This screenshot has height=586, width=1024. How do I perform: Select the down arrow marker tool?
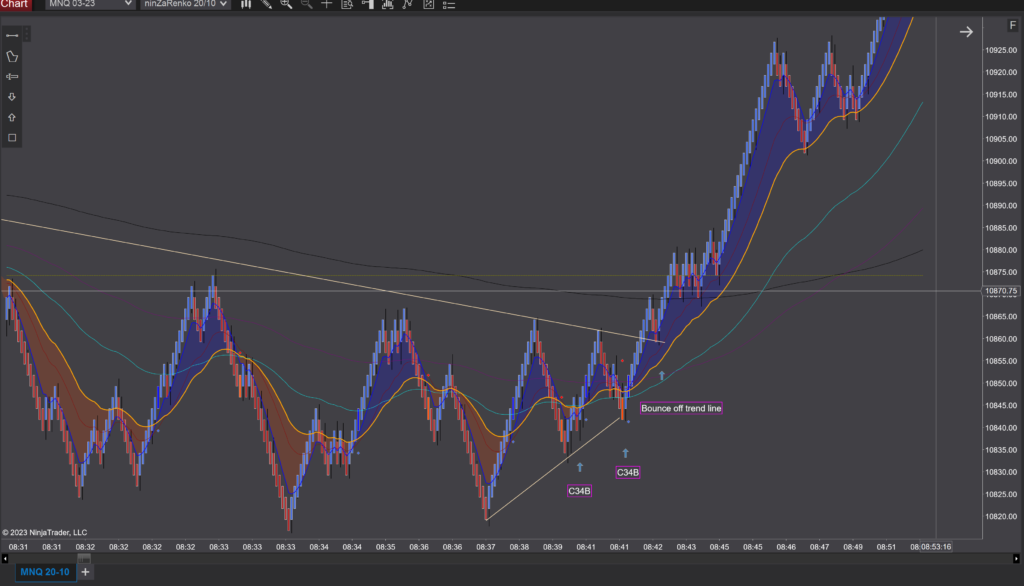coord(12,97)
